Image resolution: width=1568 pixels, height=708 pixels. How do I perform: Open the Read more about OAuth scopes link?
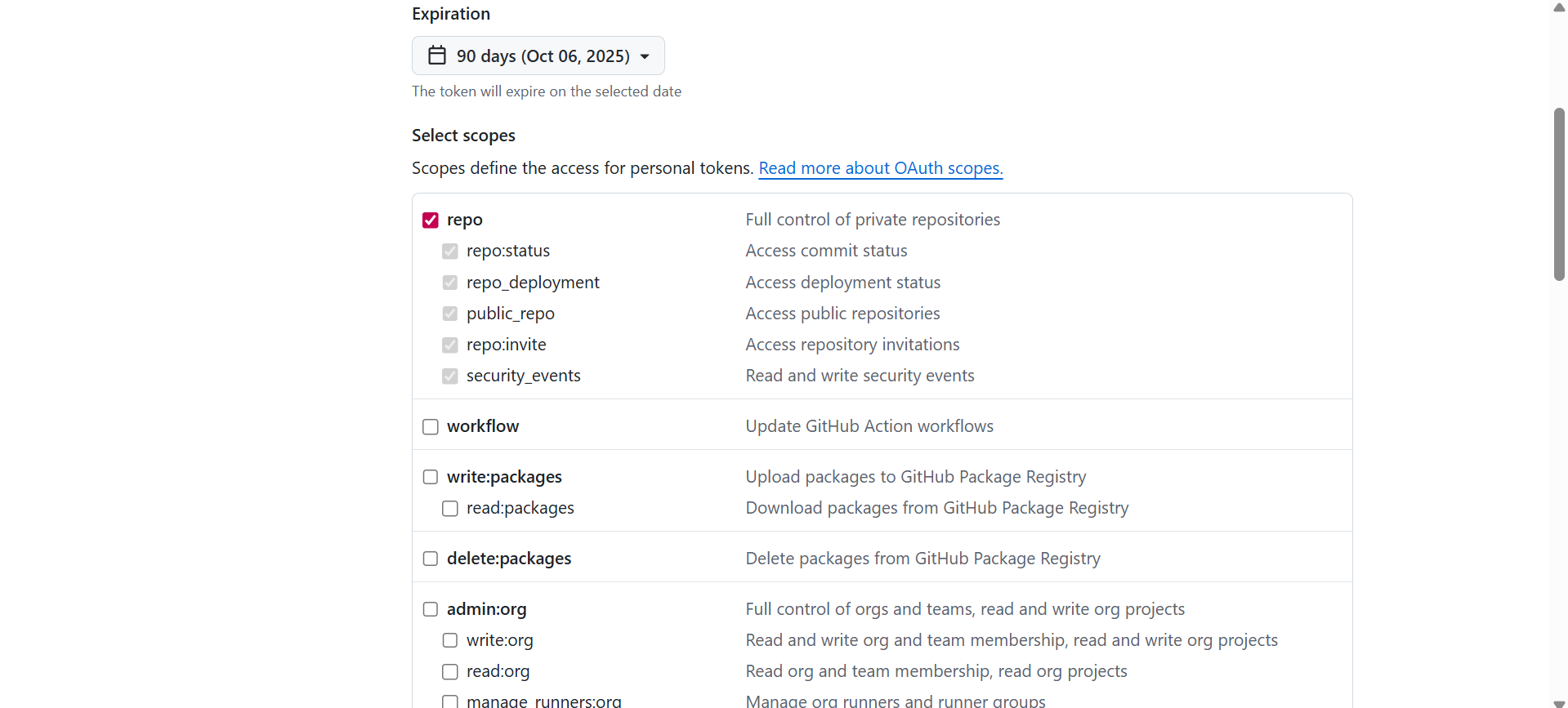coord(880,168)
